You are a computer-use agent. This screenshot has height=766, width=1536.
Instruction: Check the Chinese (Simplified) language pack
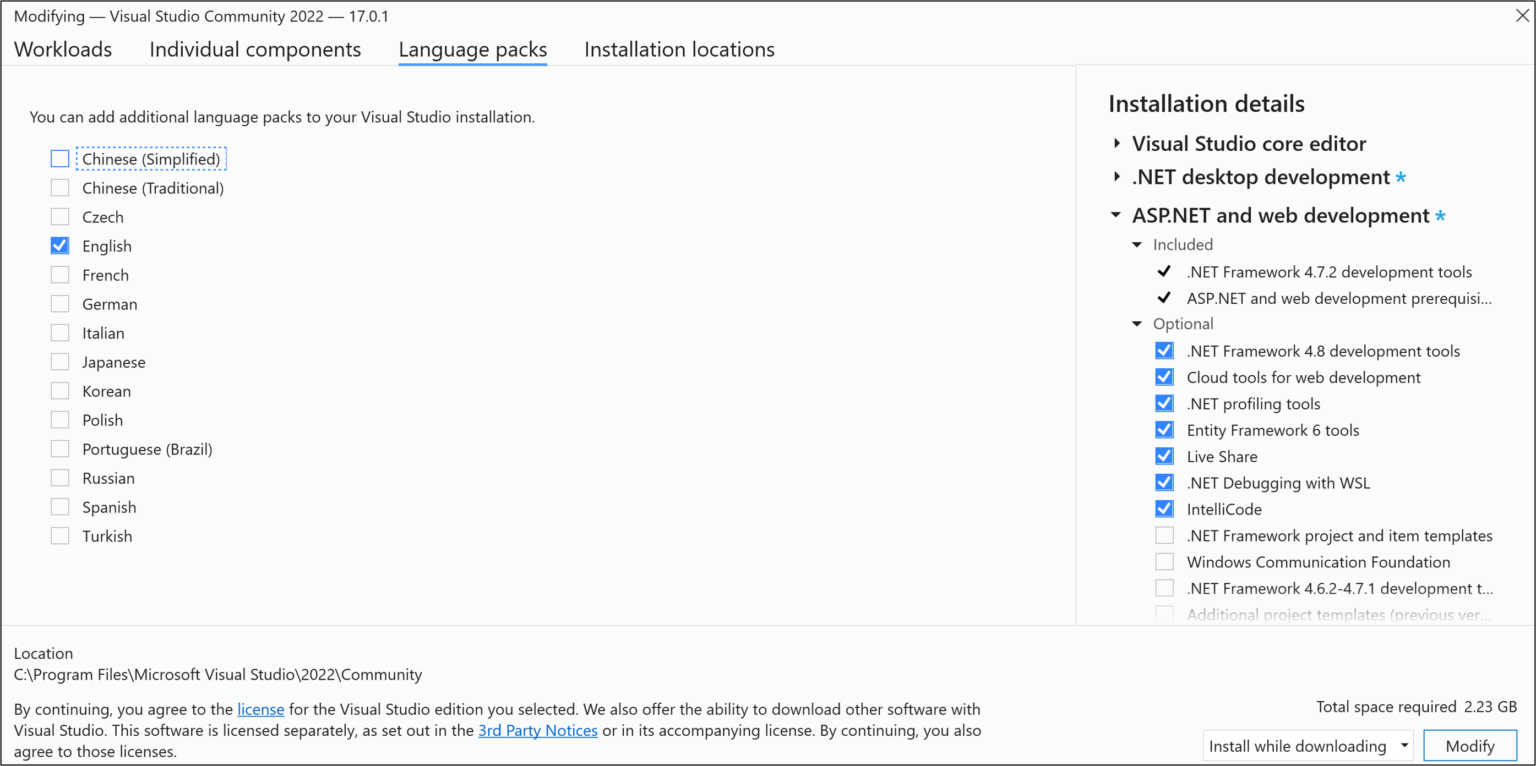(59, 158)
